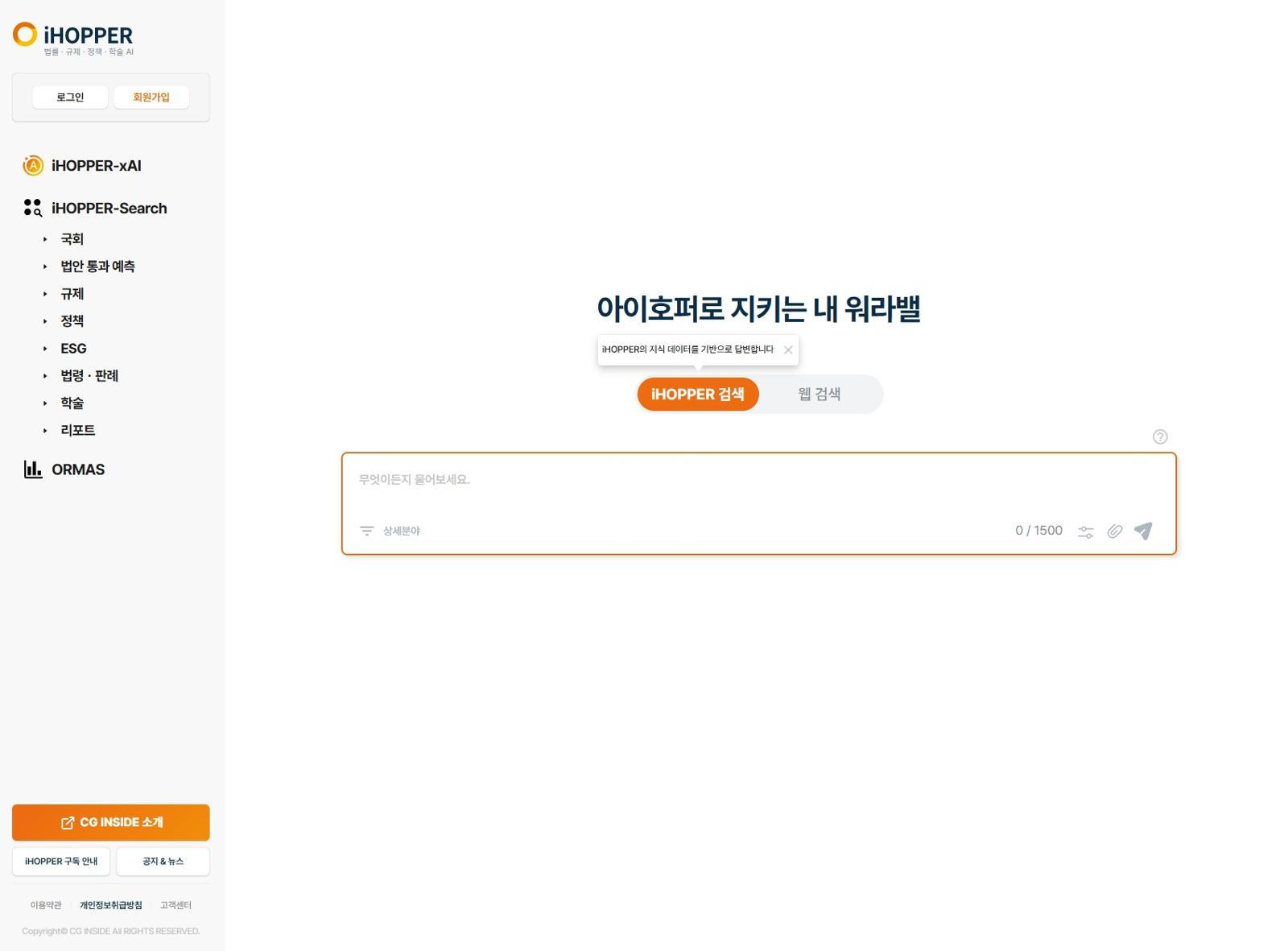Open the help question mark icon
The width and height of the screenshot is (1288, 951).
[1160, 436]
